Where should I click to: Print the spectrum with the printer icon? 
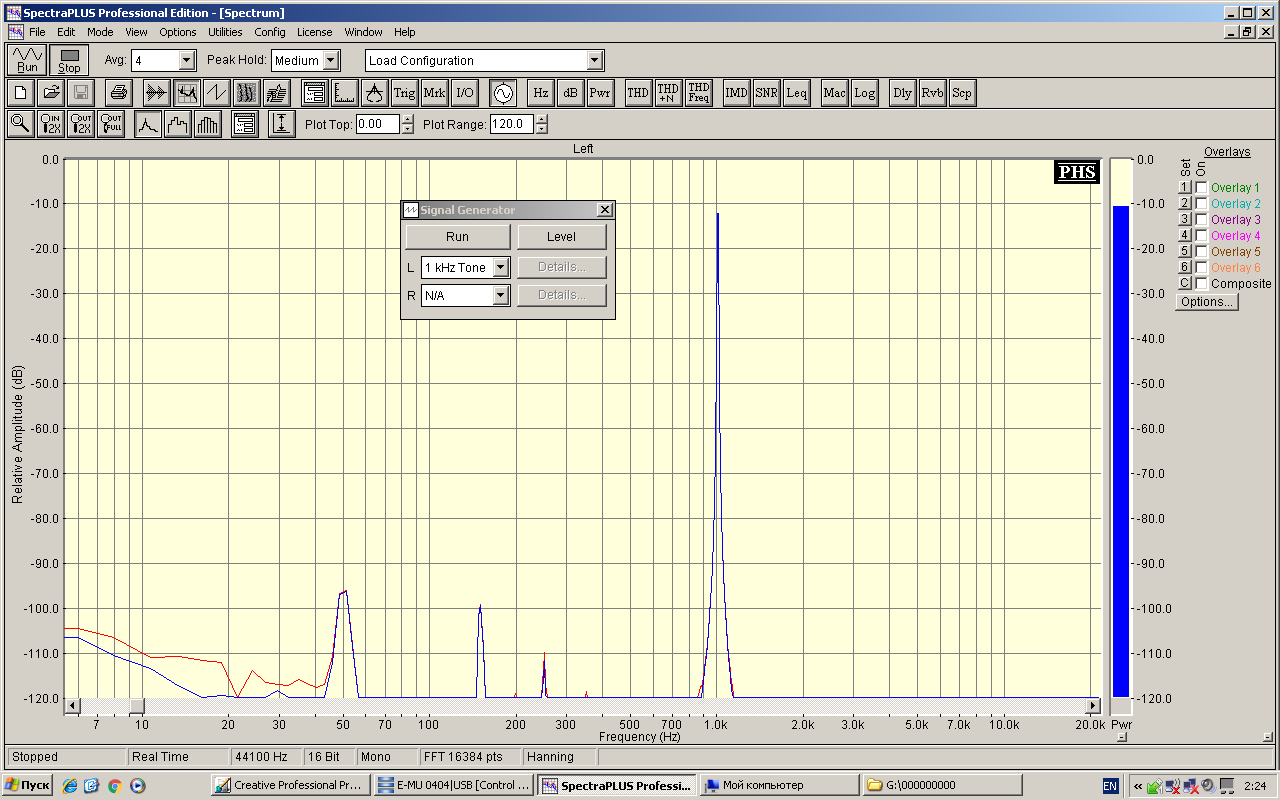click(119, 93)
